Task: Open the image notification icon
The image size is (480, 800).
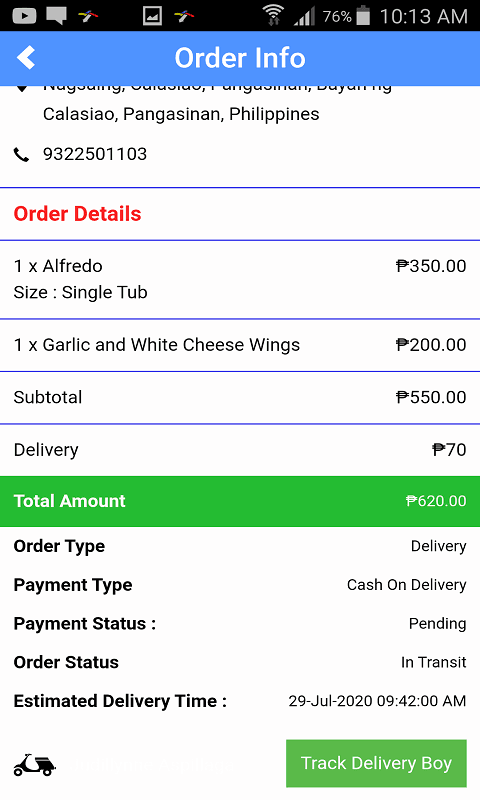Action: pos(152,16)
